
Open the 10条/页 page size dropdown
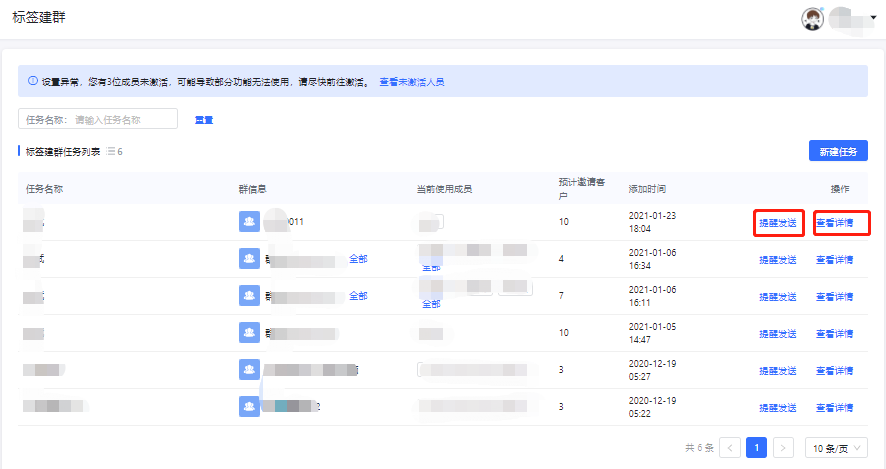pyautogui.click(x=836, y=448)
